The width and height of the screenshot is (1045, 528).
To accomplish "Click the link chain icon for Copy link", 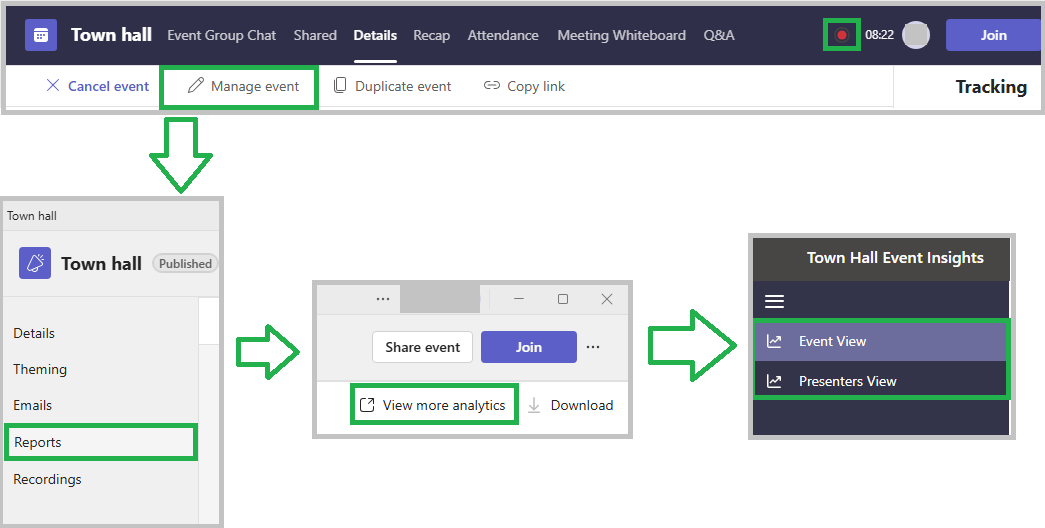I will pyautogui.click(x=492, y=85).
